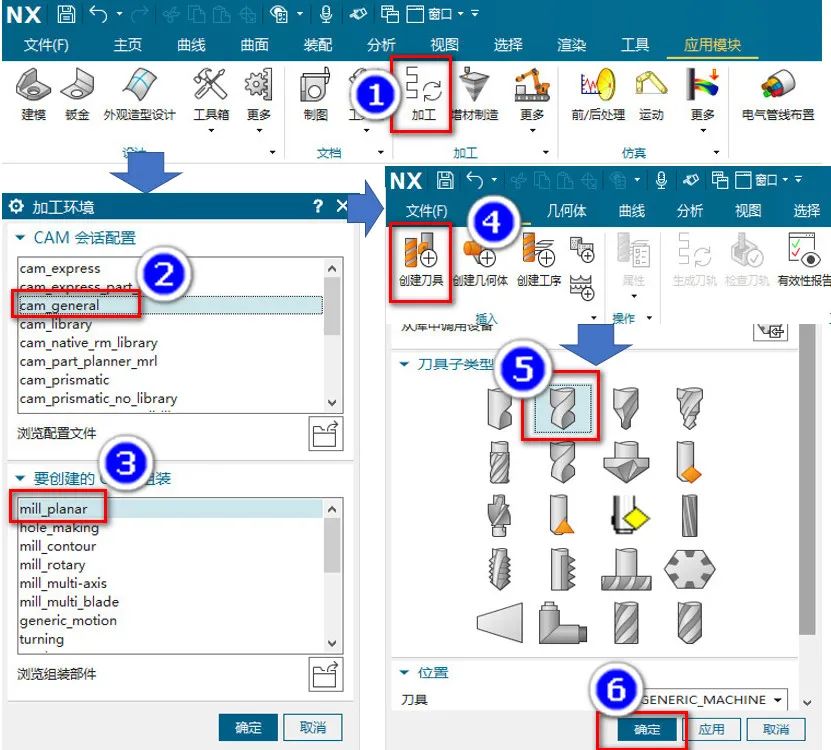Click 确定 in the 加工环境 dialog
This screenshot has width=831, height=750.
click(248, 727)
